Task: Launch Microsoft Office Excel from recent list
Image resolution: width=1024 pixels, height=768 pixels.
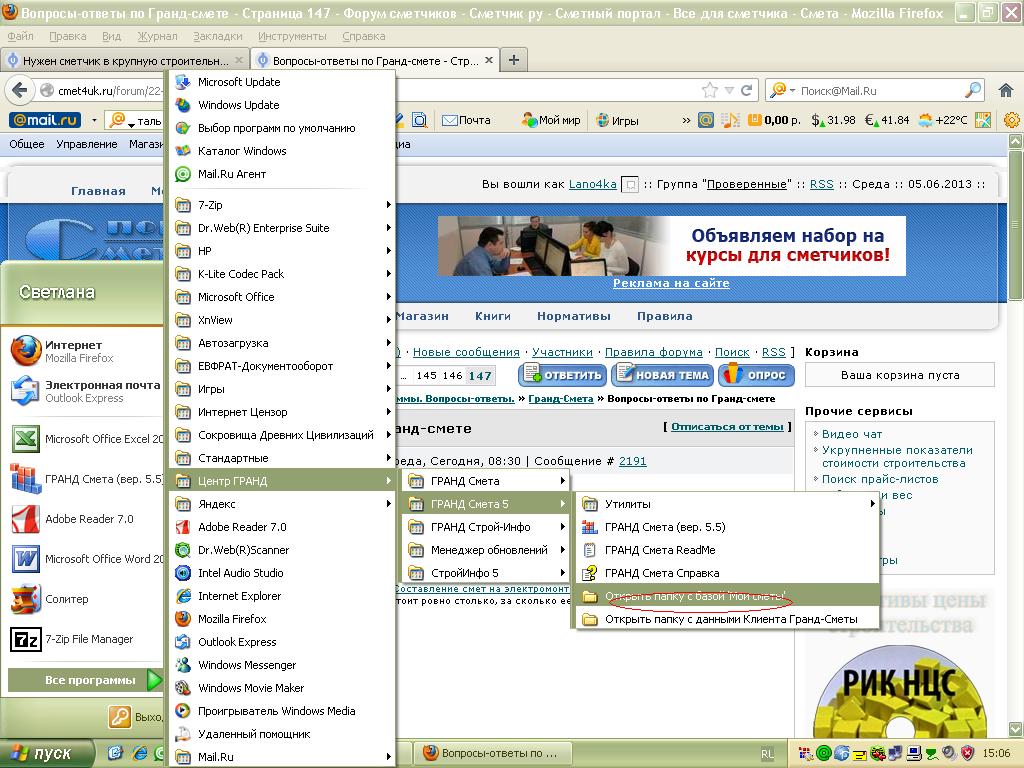Action: [85, 439]
